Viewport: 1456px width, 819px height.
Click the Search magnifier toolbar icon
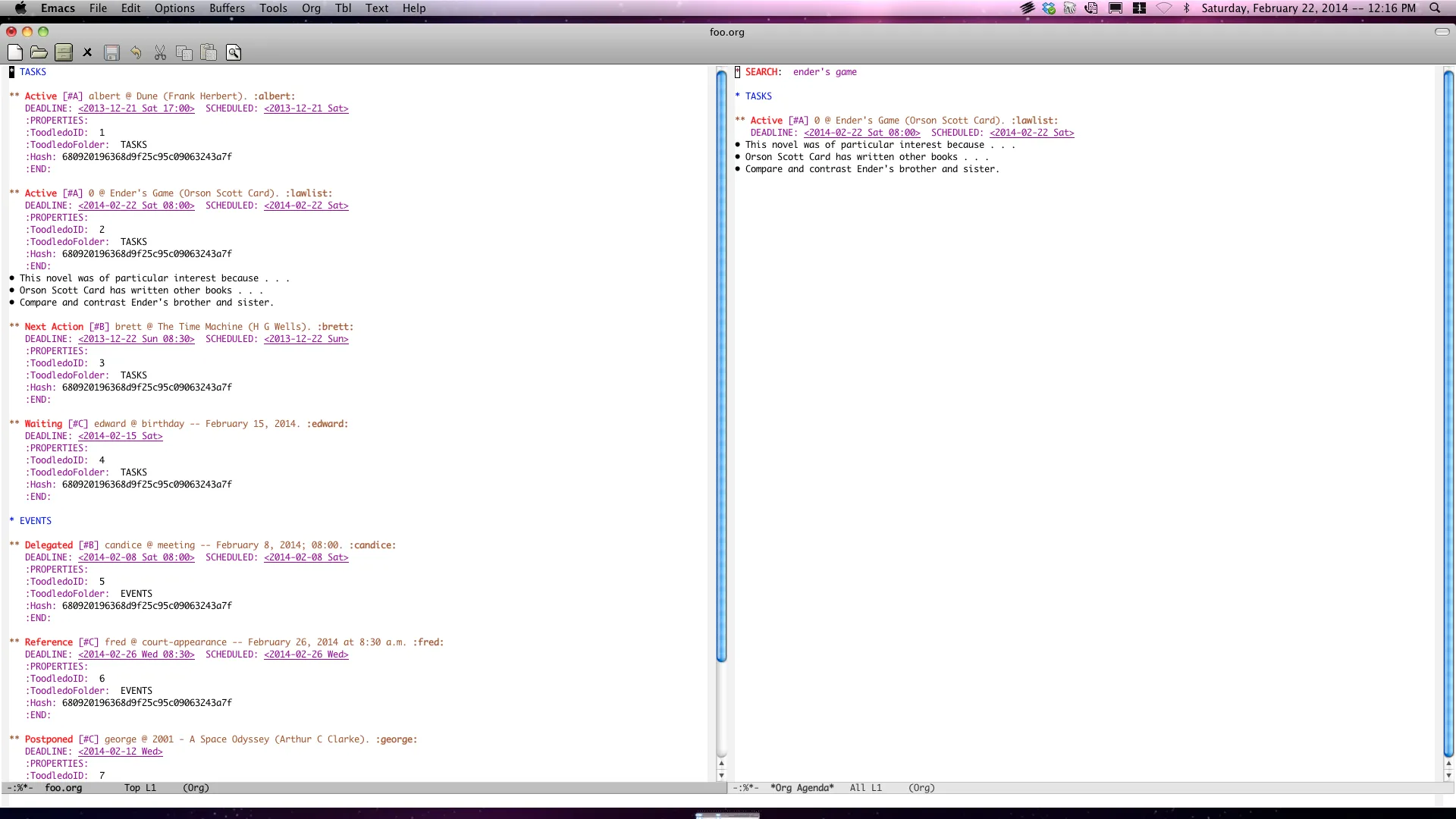(234, 52)
